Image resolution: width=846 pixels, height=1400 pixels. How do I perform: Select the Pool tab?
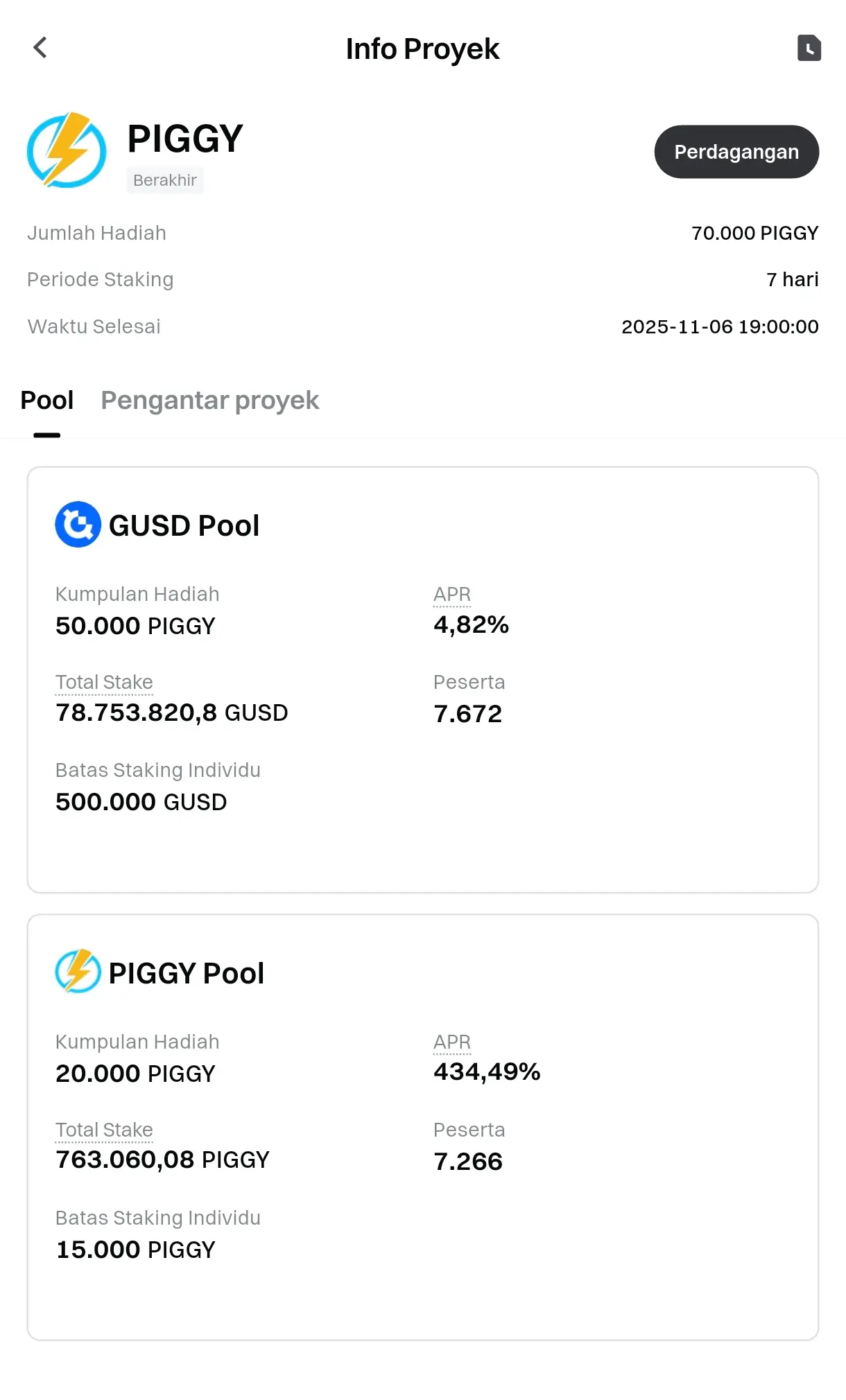tap(46, 401)
